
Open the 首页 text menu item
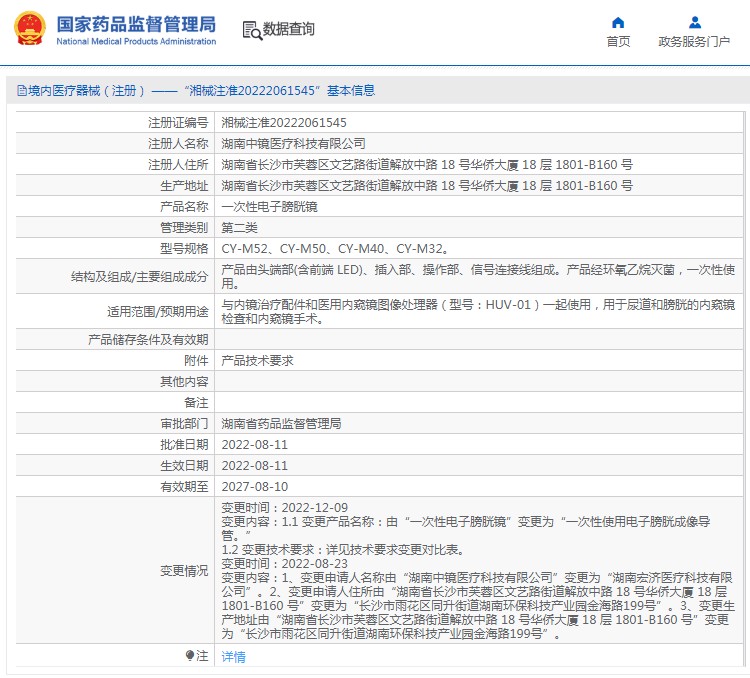click(618, 42)
